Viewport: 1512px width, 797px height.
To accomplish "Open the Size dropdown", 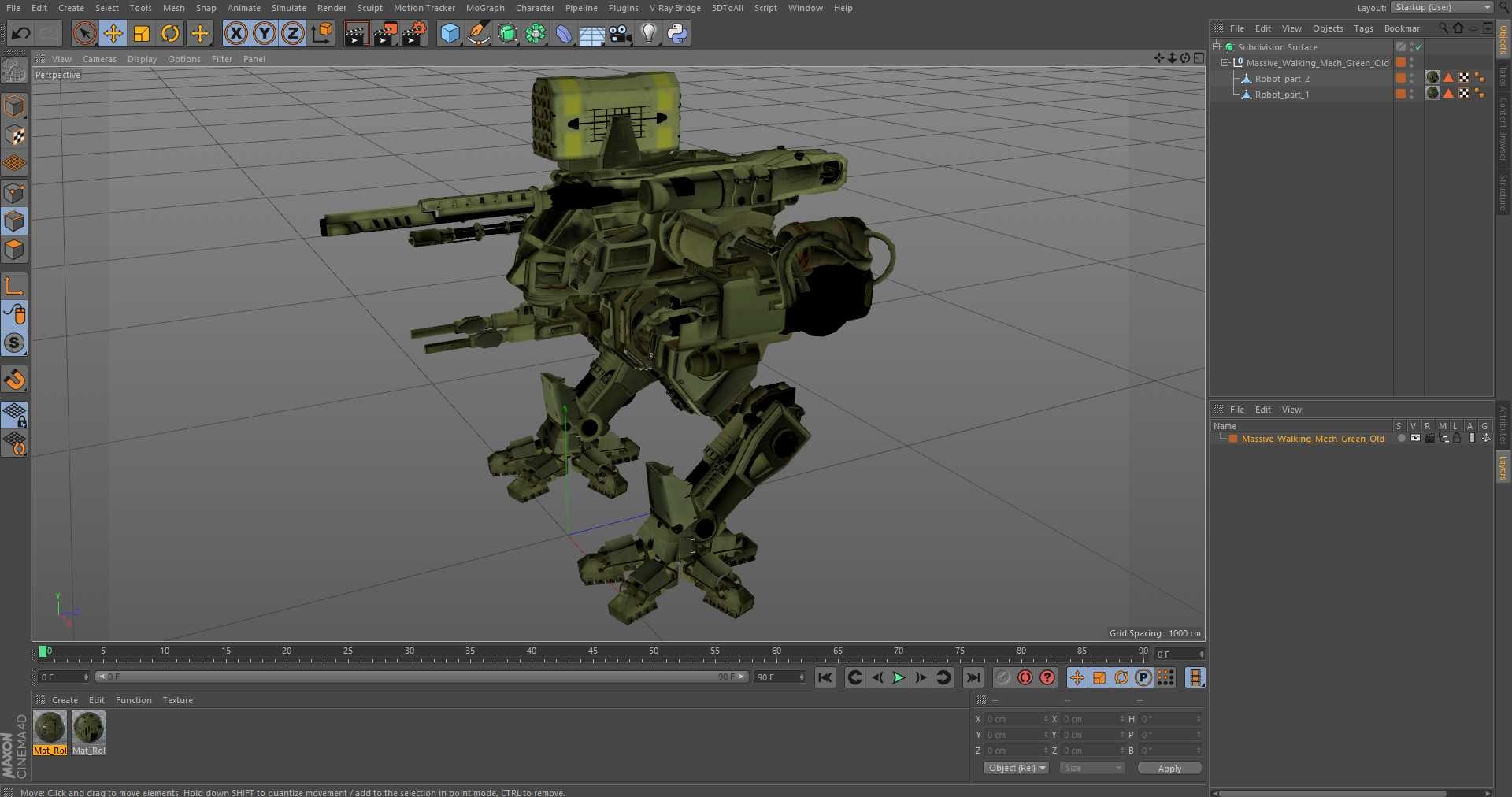I will click(1091, 768).
